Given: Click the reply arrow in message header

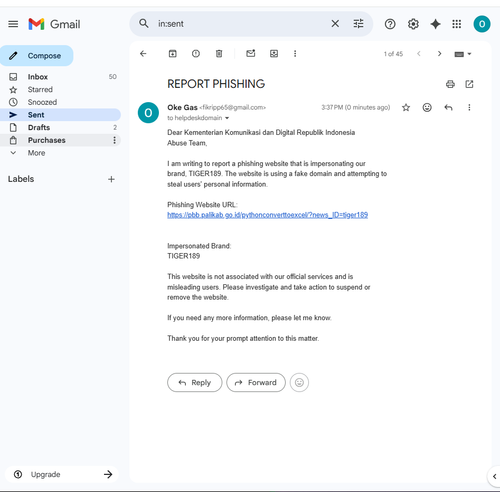Looking at the screenshot, I should 448,107.
